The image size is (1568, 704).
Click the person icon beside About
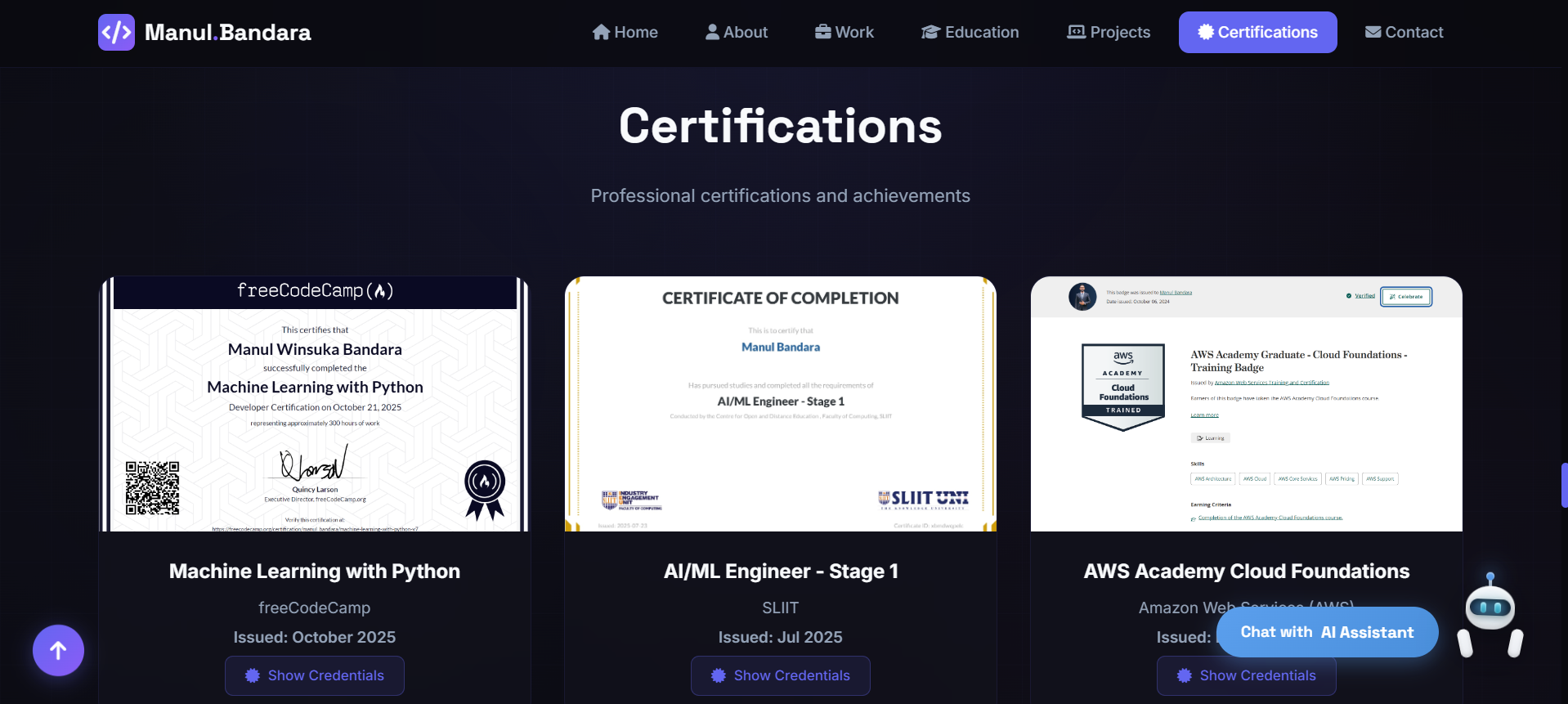pos(713,32)
